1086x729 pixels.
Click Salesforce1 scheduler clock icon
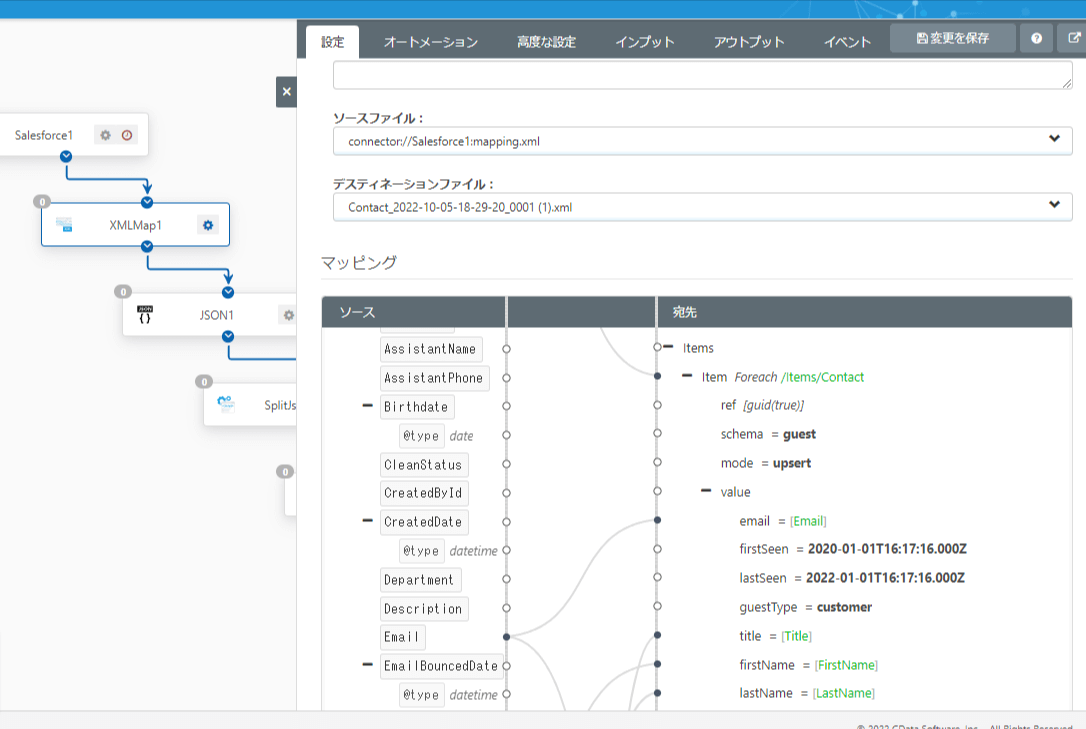pos(127,135)
